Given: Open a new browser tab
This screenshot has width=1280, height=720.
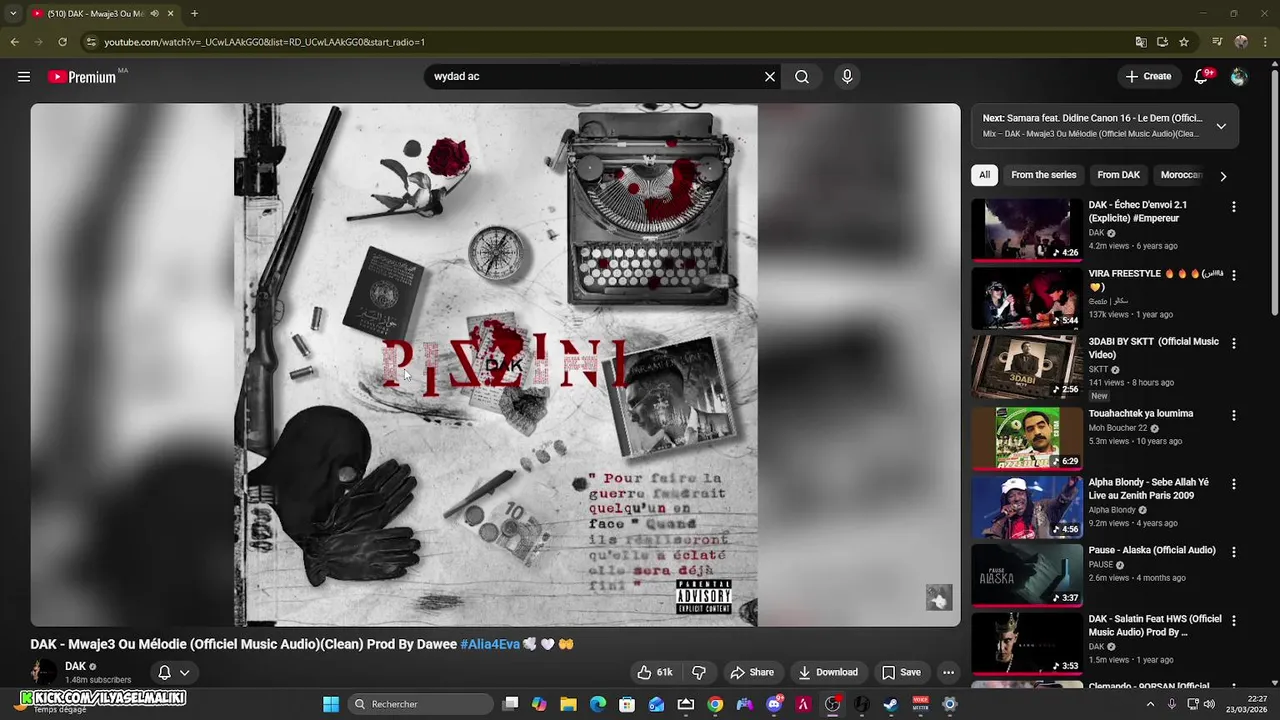Looking at the screenshot, I should 194,14.
